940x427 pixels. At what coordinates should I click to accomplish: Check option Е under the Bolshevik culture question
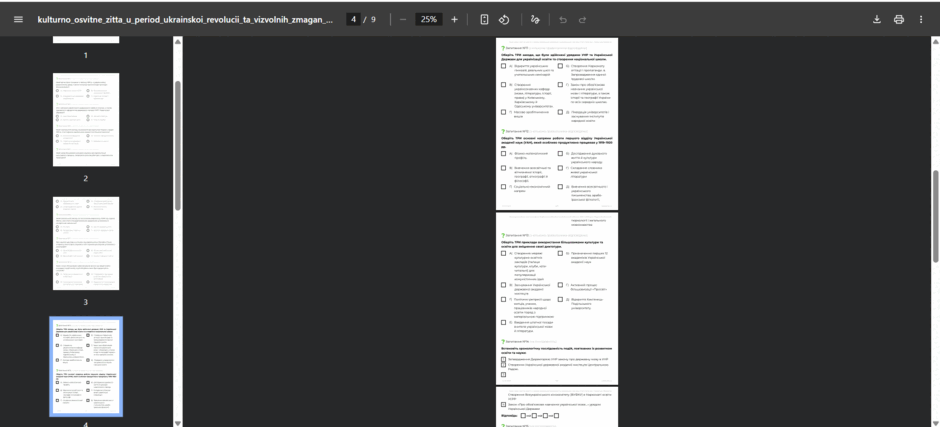coord(504,322)
